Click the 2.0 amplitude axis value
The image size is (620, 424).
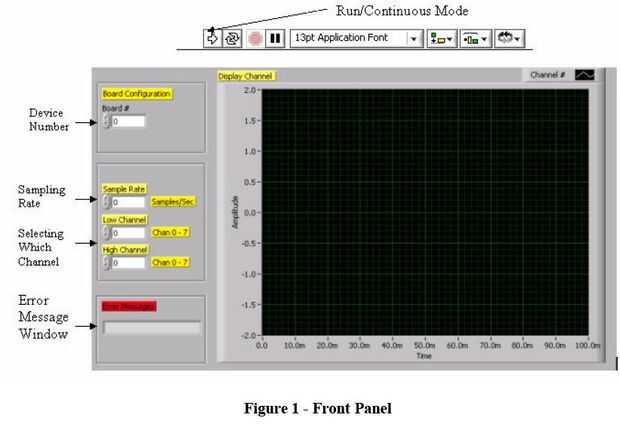click(x=250, y=90)
